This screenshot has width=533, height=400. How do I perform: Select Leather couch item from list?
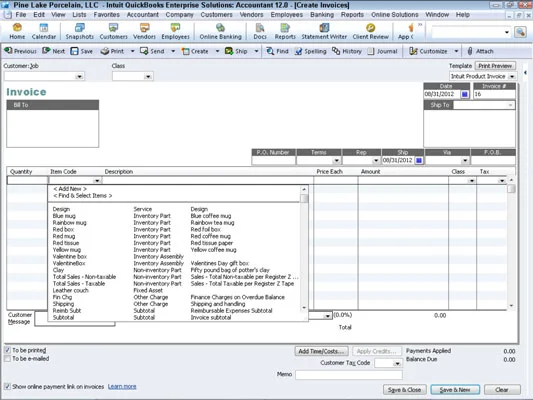click(70, 290)
